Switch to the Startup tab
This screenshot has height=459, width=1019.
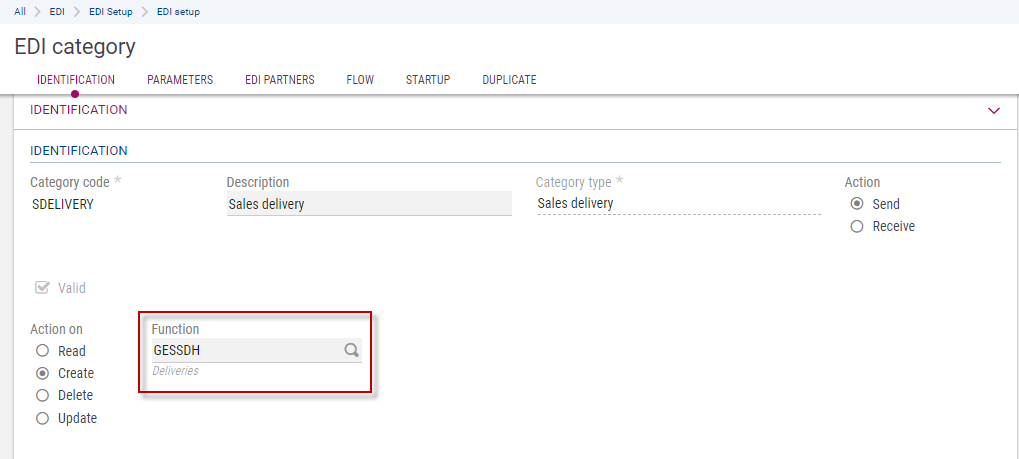click(x=428, y=80)
